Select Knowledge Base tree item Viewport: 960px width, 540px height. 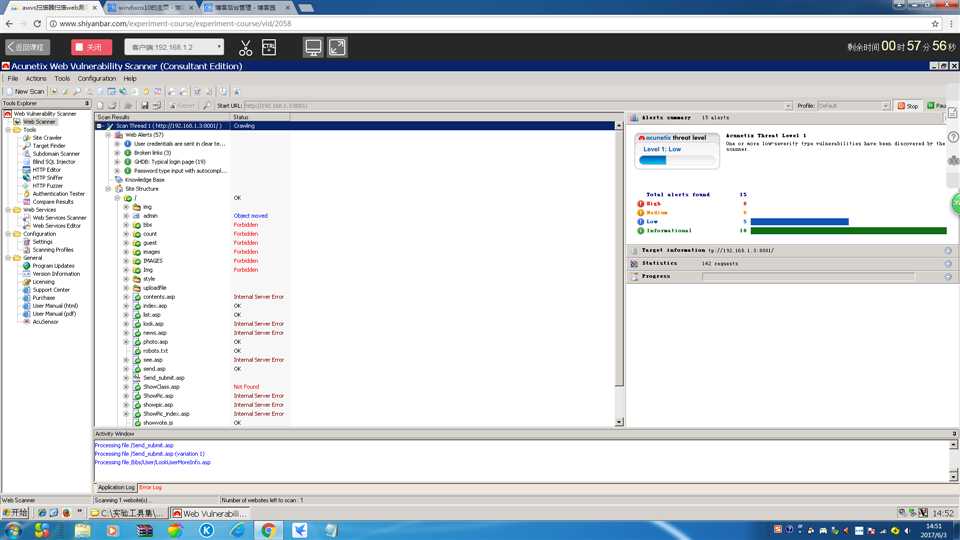click(x=144, y=179)
